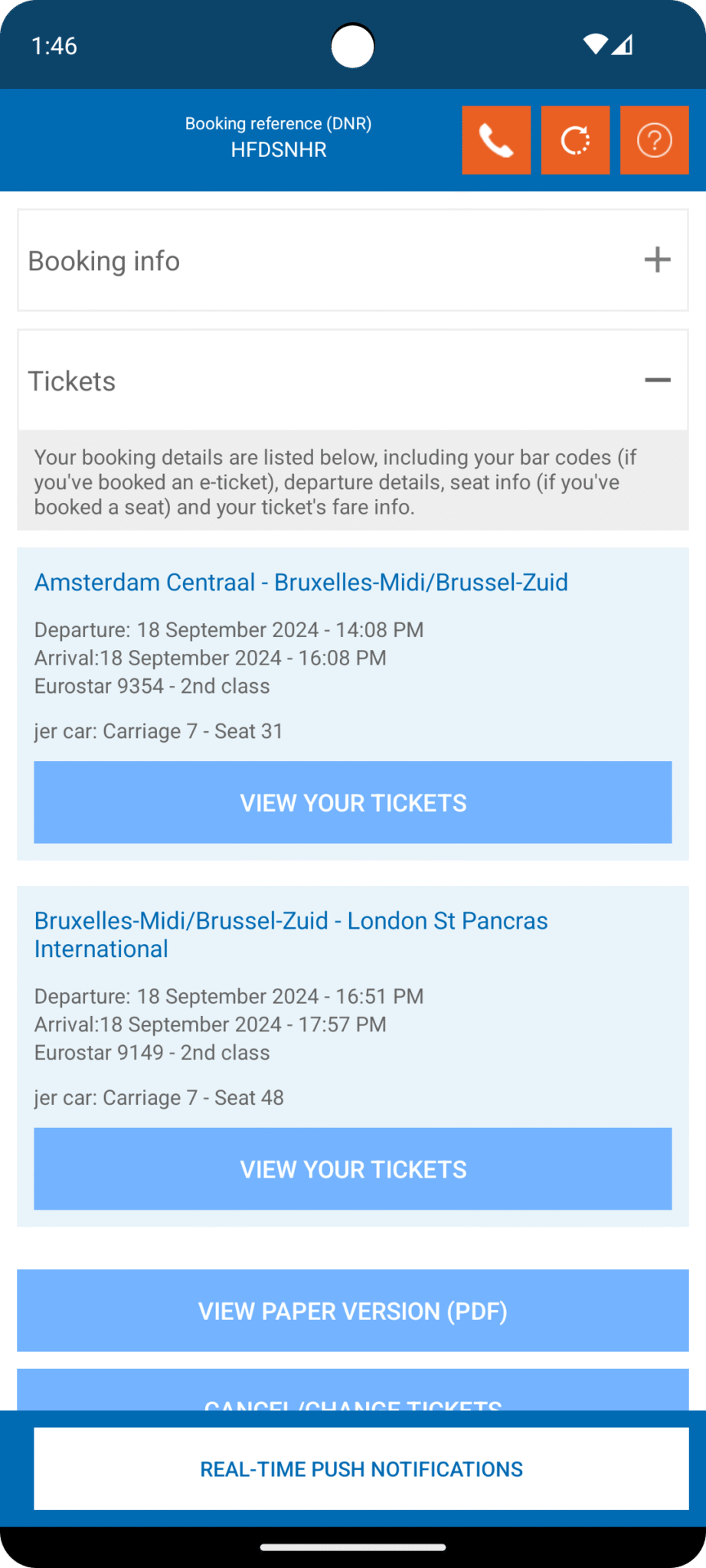Tap the plus sign next to Booking info
The width and height of the screenshot is (706, 1568).
click(x=656, y=260)
